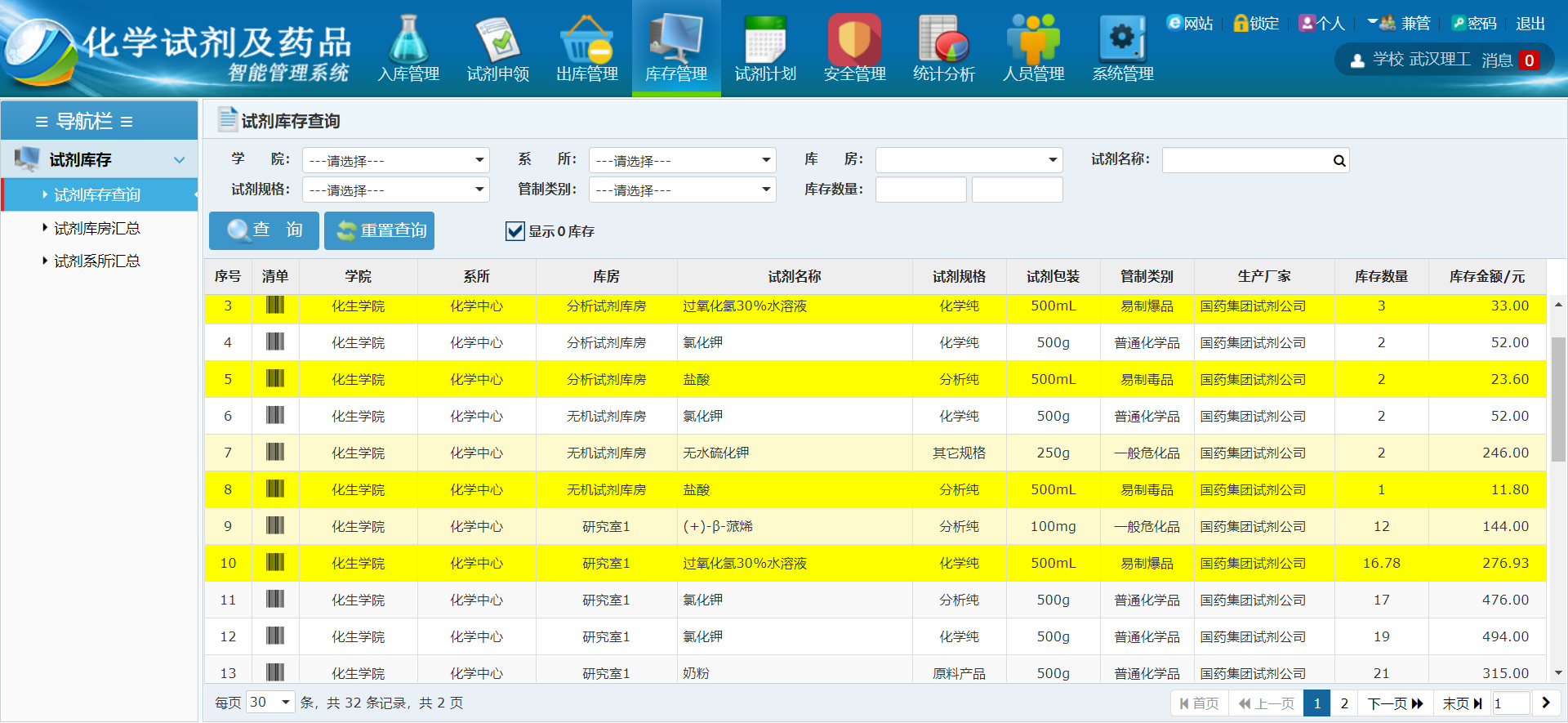Open 兼管 menu
The height and width of the screenshot is (723, 1568).
click(x=1399, y=24)
